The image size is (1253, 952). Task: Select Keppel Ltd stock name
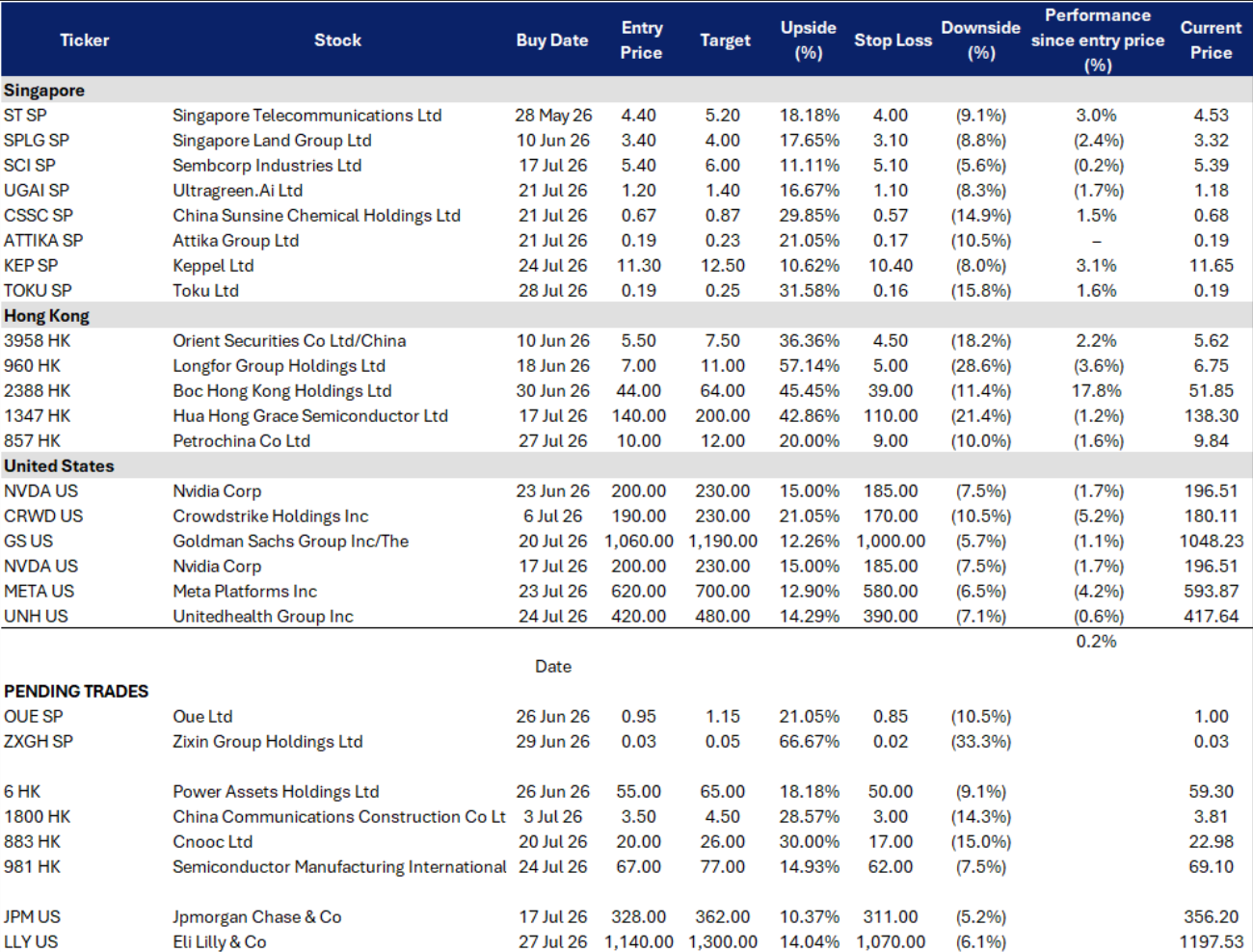pos(213,266)
